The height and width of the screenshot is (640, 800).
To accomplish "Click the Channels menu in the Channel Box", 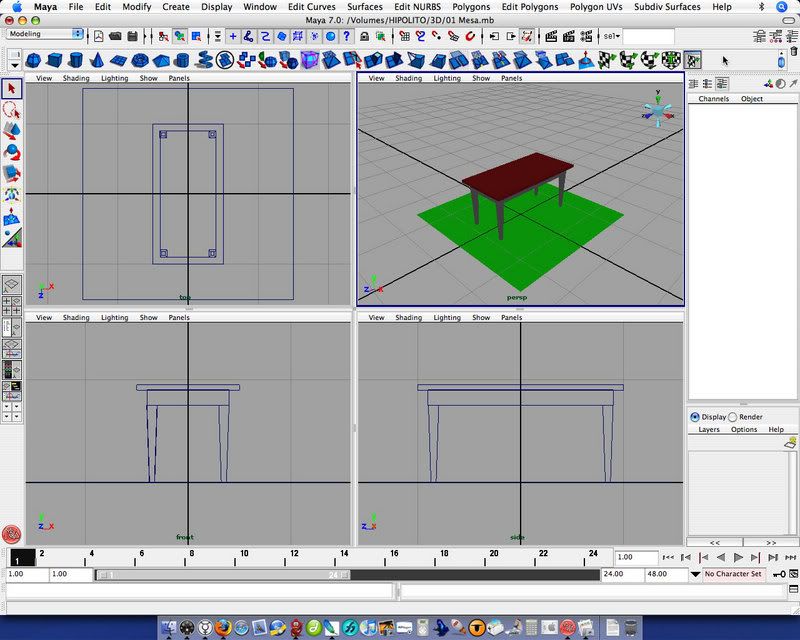I will (714, 99).
